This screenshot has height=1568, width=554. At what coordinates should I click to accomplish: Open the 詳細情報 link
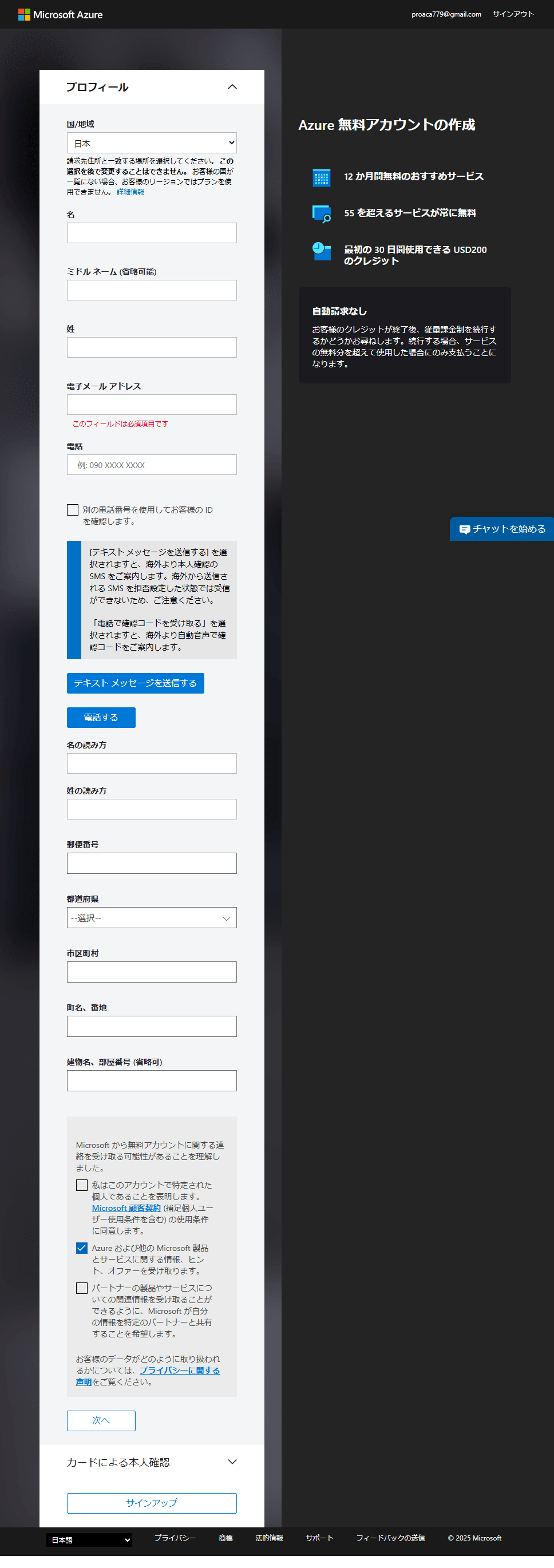coord(130,192)
